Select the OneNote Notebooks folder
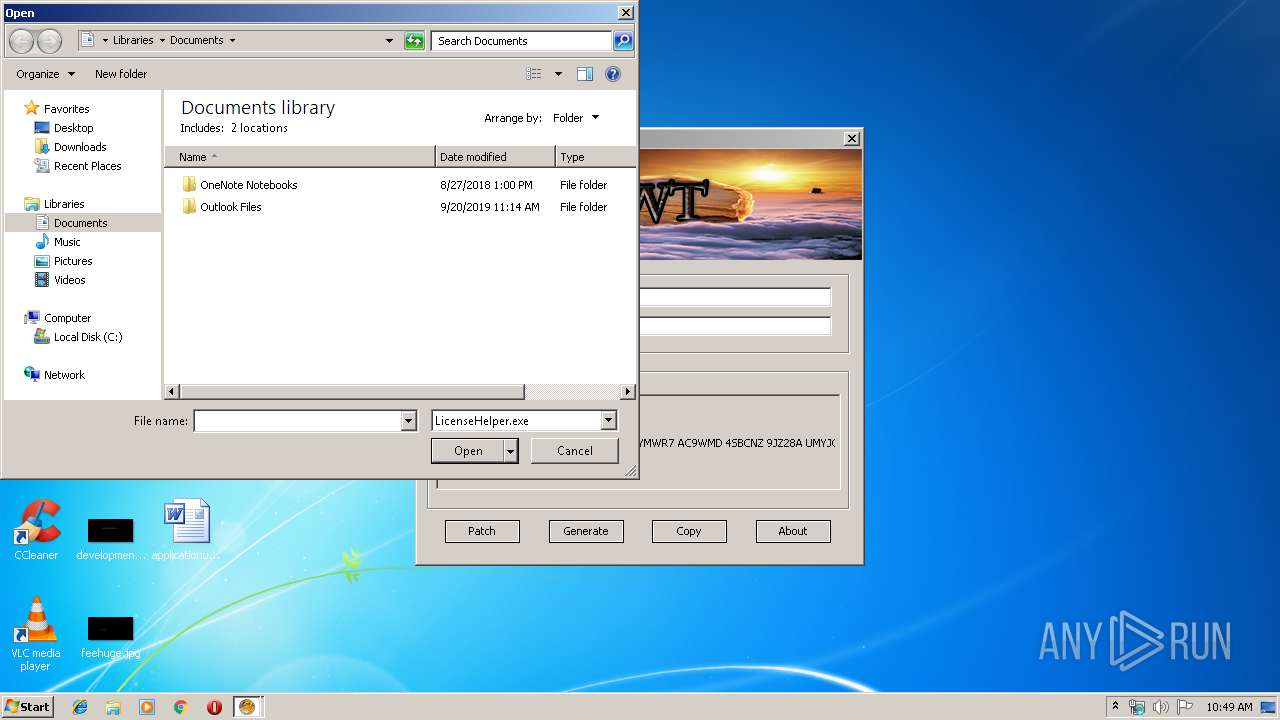 (248, 185)
